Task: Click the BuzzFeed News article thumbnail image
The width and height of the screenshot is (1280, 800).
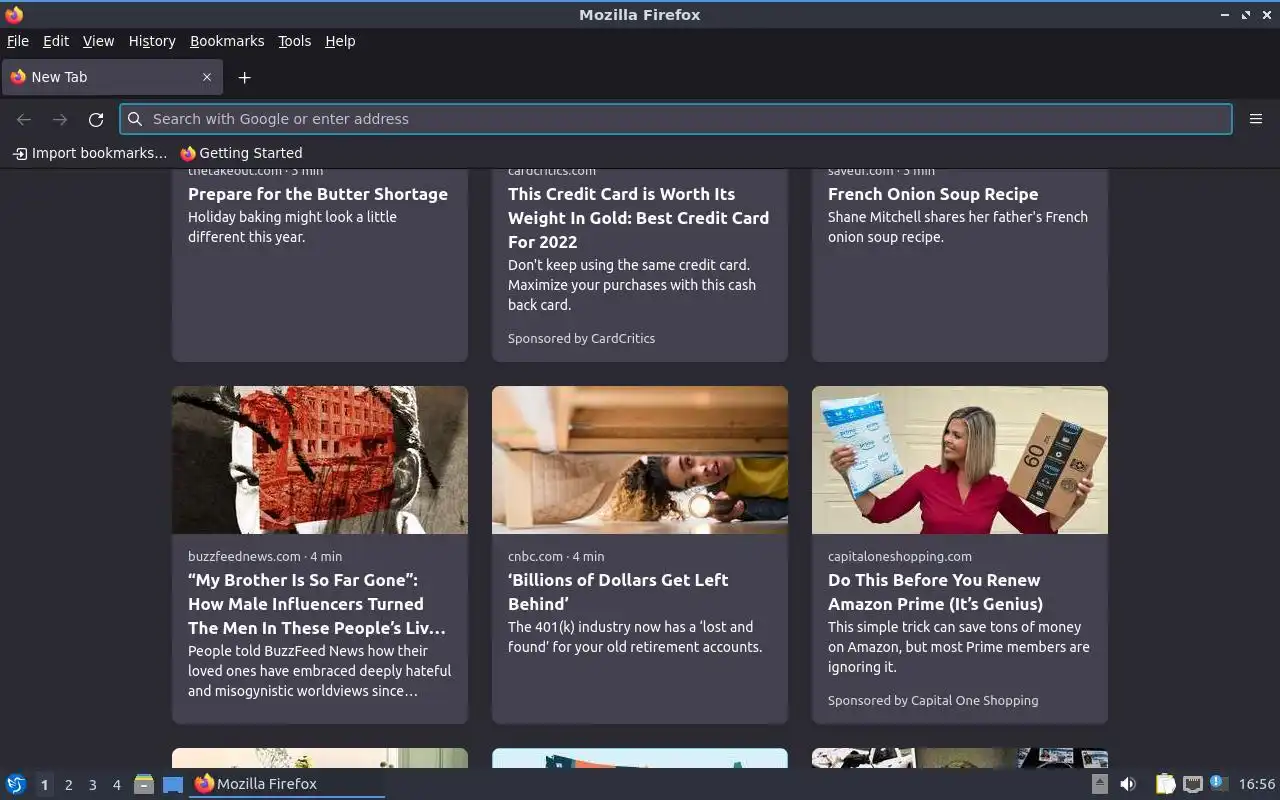Action: coord(320,460)
